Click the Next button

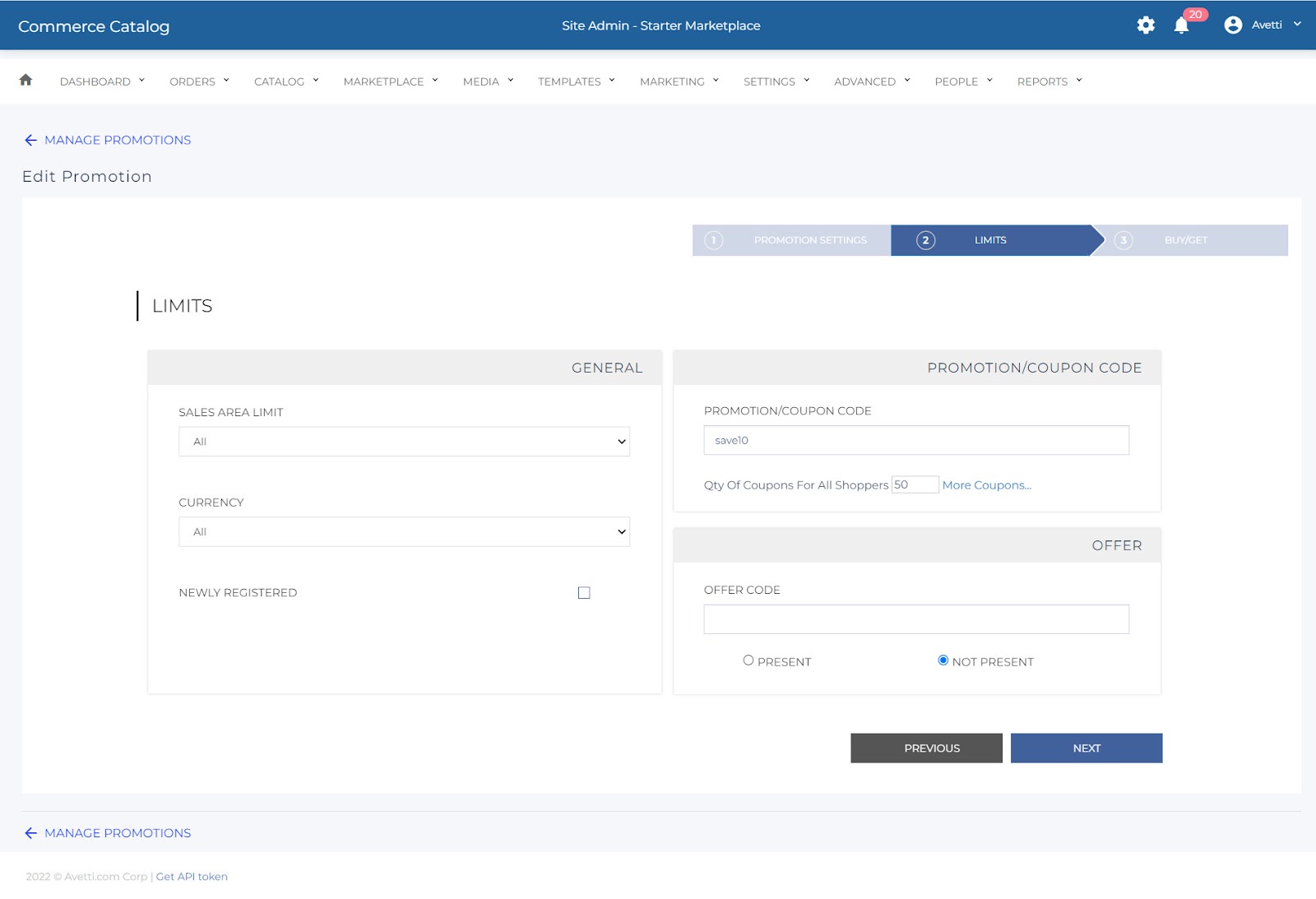point(1087,748)
